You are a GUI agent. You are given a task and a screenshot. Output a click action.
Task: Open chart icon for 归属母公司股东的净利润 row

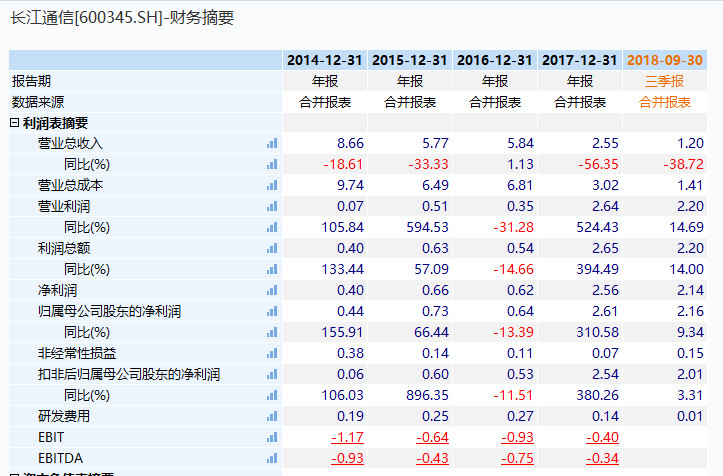pyautogui.click(x=272, y=311)
